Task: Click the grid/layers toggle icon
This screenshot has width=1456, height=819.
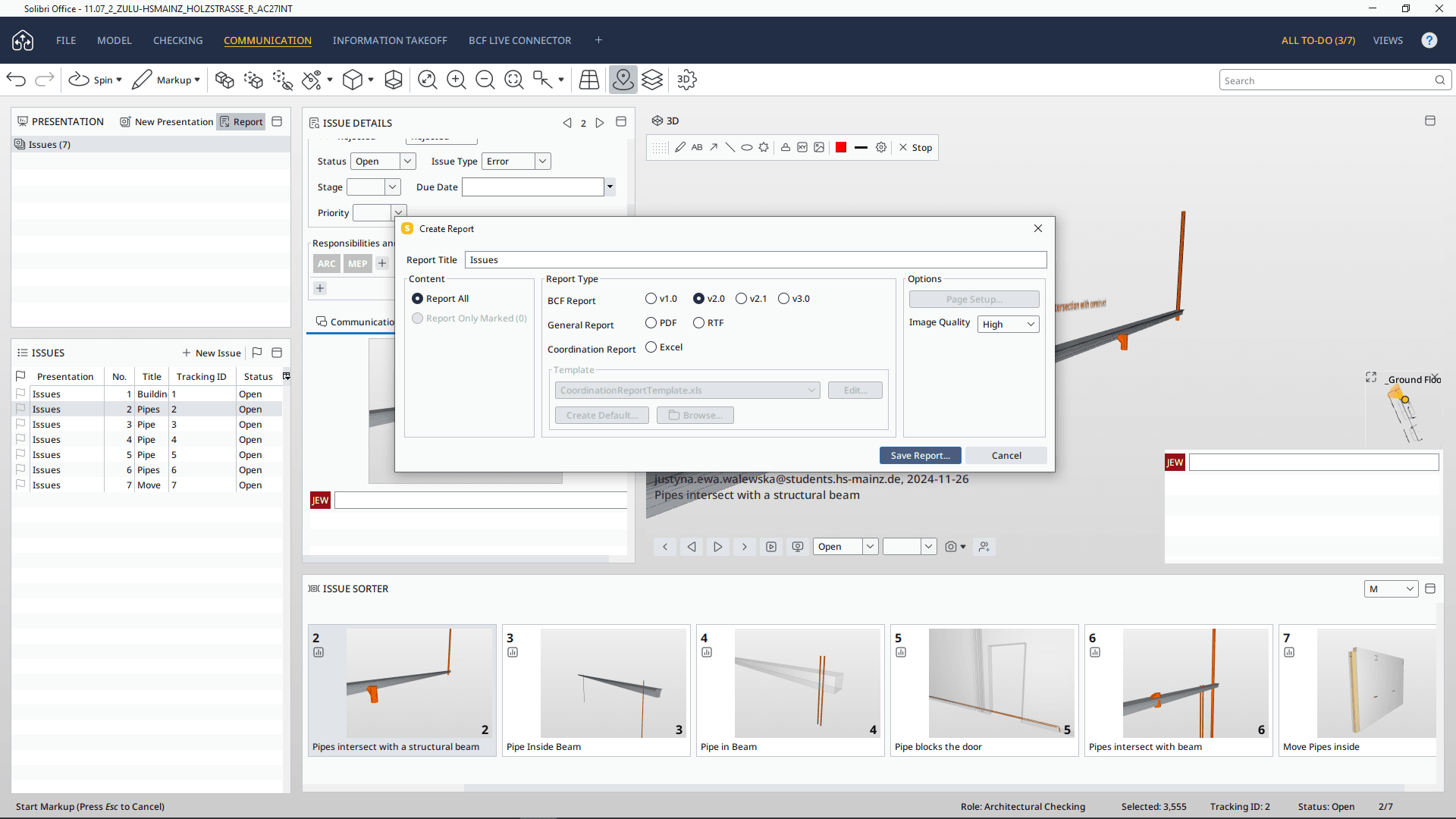Action: pyautogui.click(x=654, y=80)
